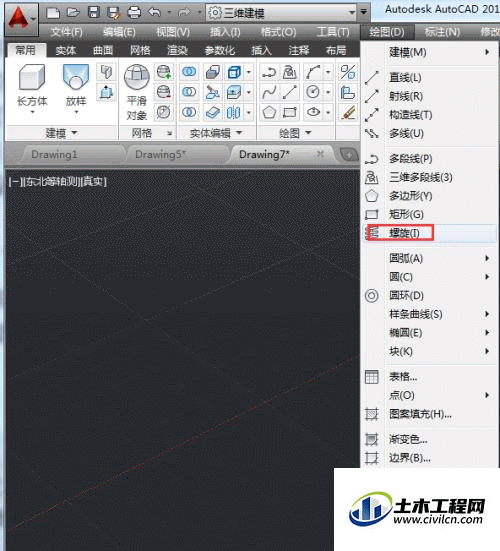Viewport: 500px width, 551px height.
Task: Click the line tool icon in ribbon
Action: (x=290, y=92)
